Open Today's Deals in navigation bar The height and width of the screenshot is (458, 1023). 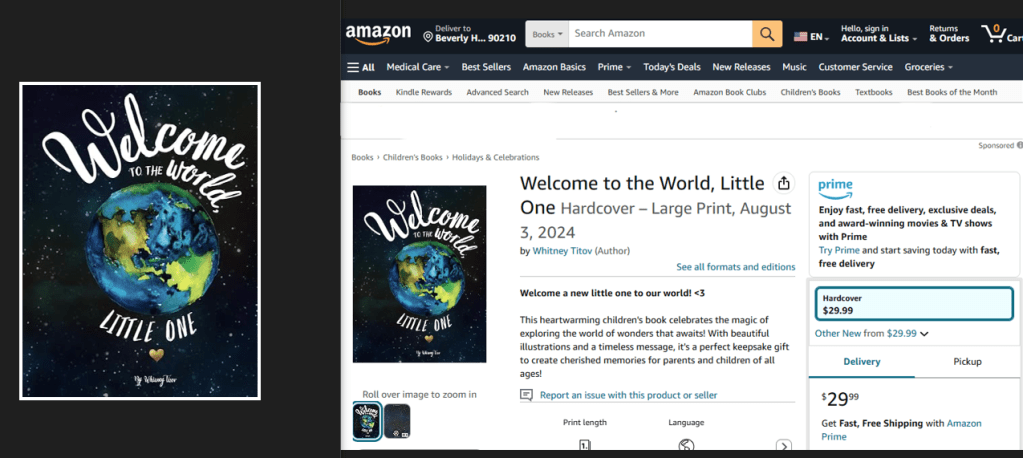[x=671, y=67]
